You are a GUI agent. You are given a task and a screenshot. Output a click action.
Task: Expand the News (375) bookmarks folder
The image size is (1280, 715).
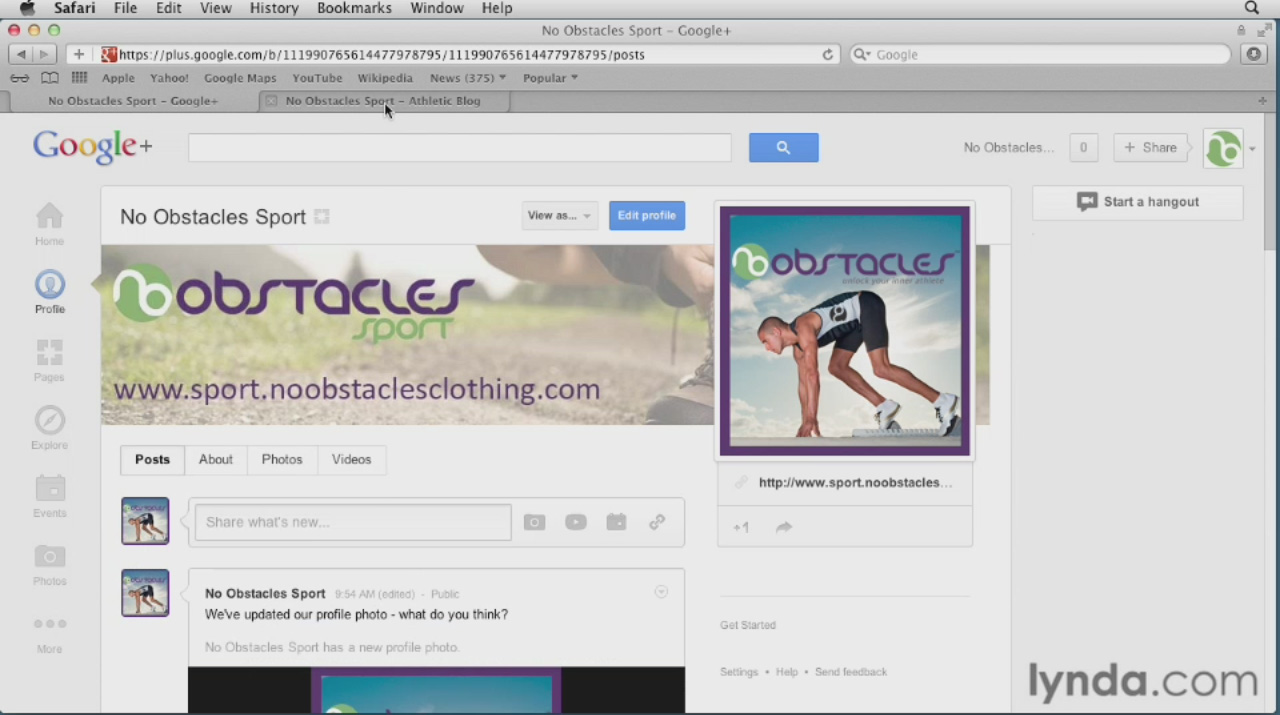pyautogui.click(x=468, y=77)
